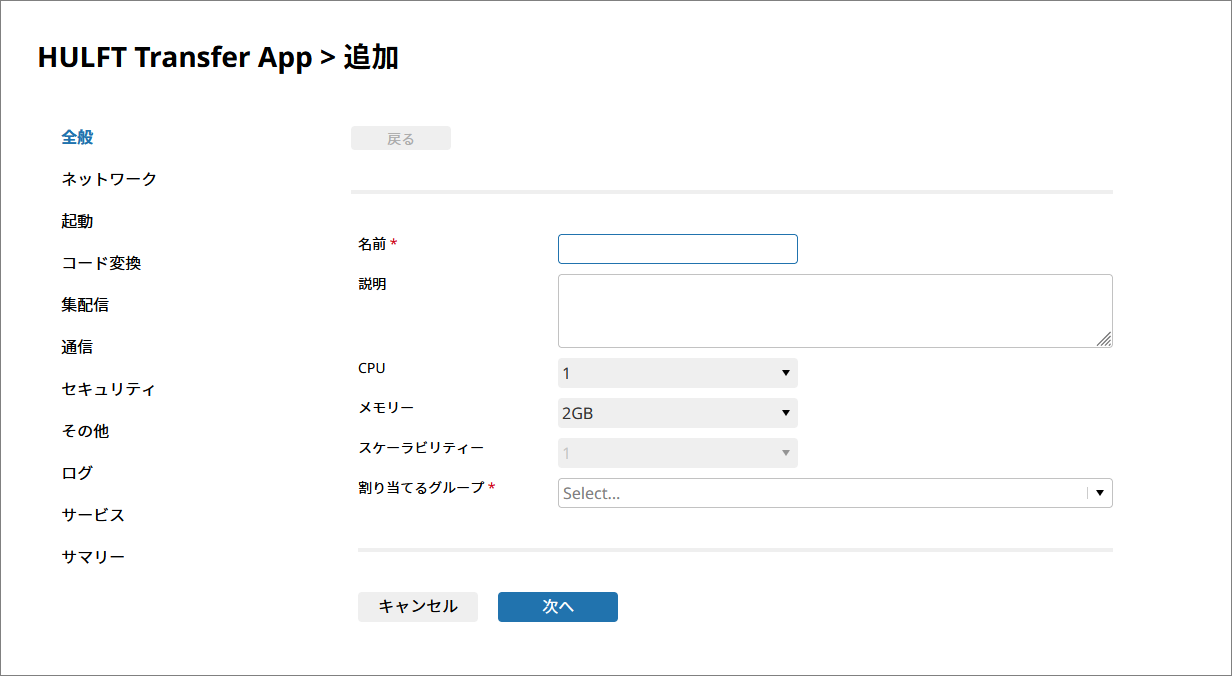This screenshot has width=1232, height=676.
Task: Click inside the 説明 text area
Action: point(834,311)
